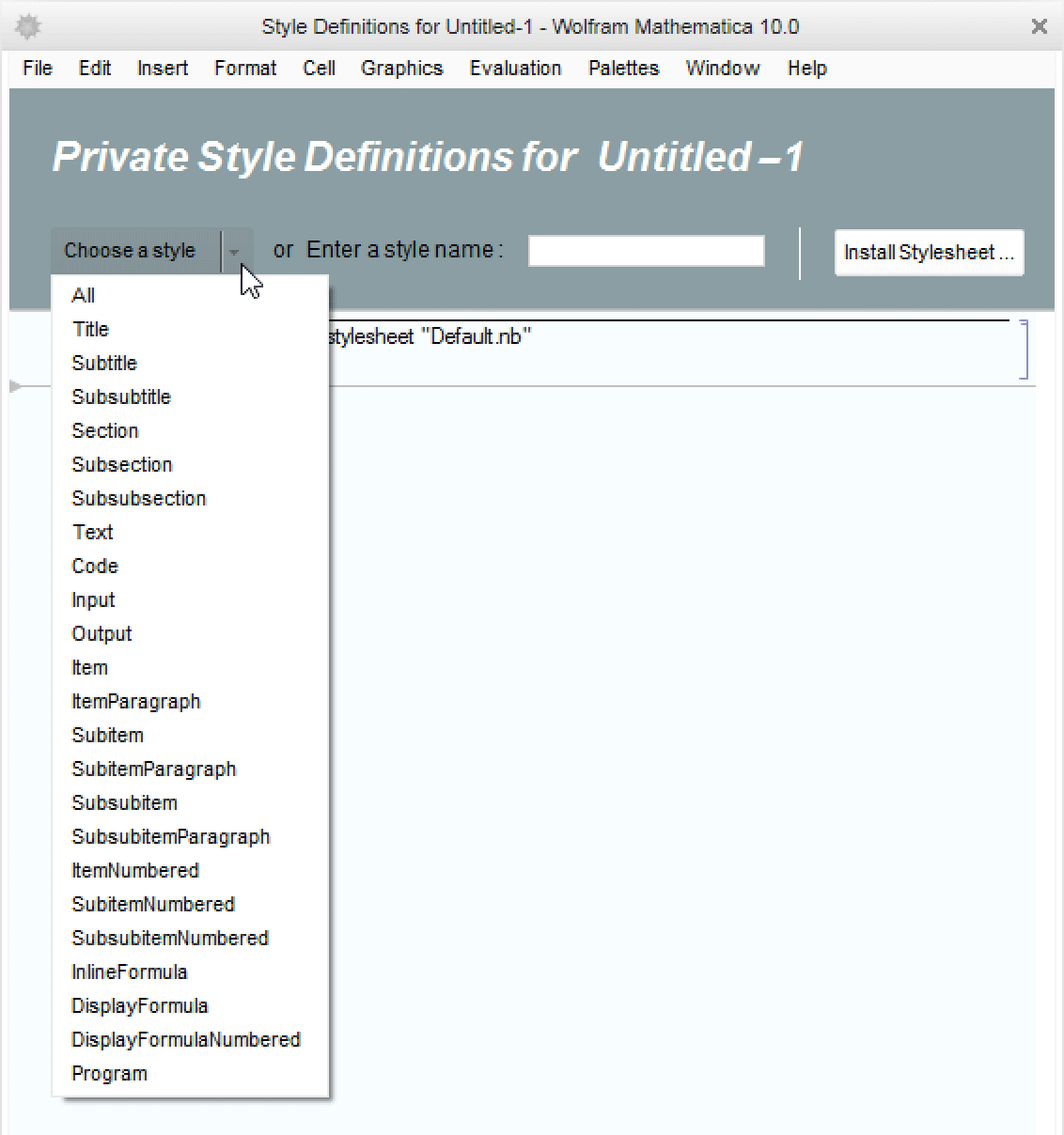Open the Window menu
The width and height of the screenshot is (1064, 1135).
pos(722,68)
